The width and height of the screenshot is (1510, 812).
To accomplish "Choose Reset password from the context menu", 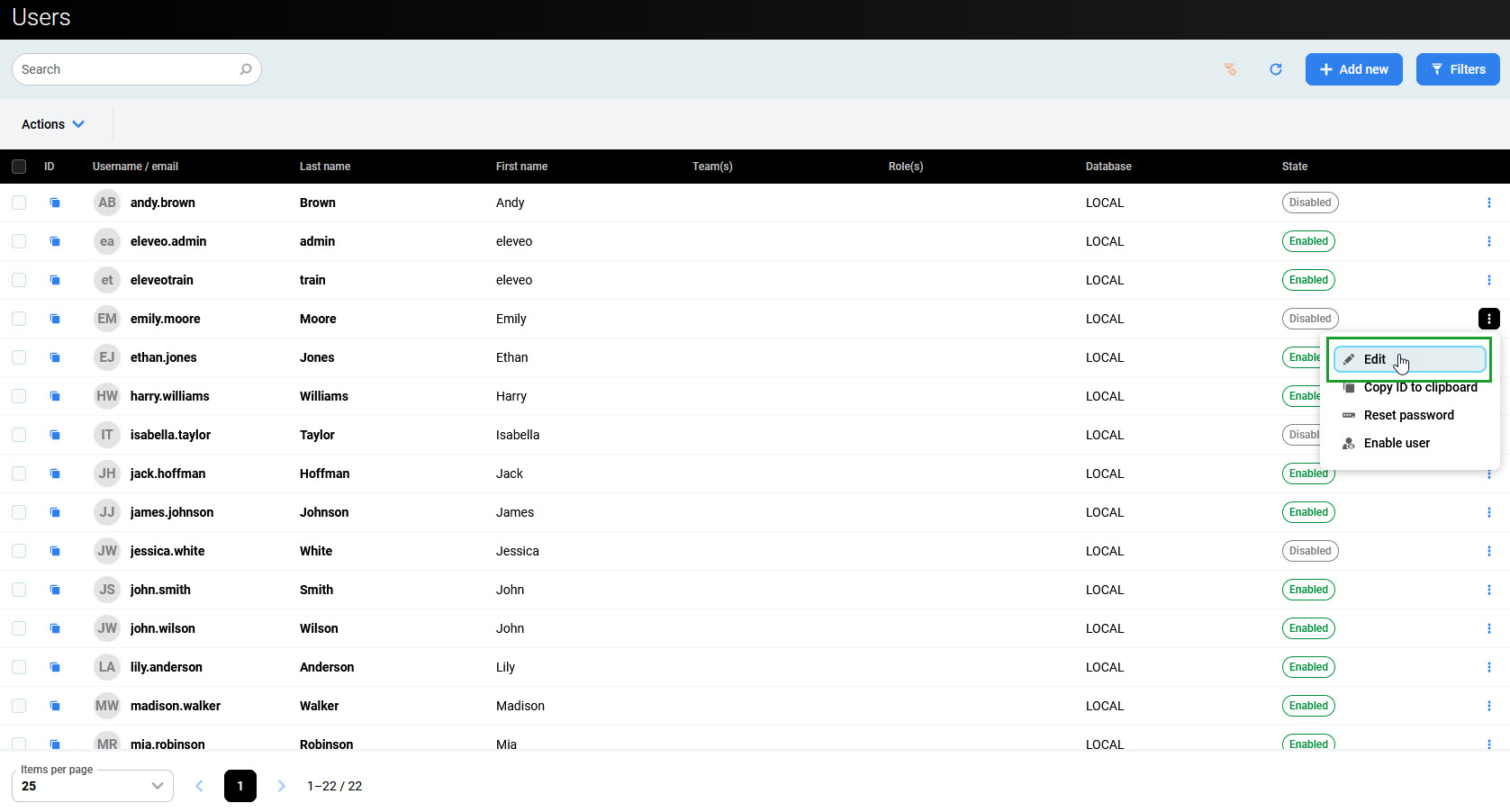I will (x=1408, y=415).
